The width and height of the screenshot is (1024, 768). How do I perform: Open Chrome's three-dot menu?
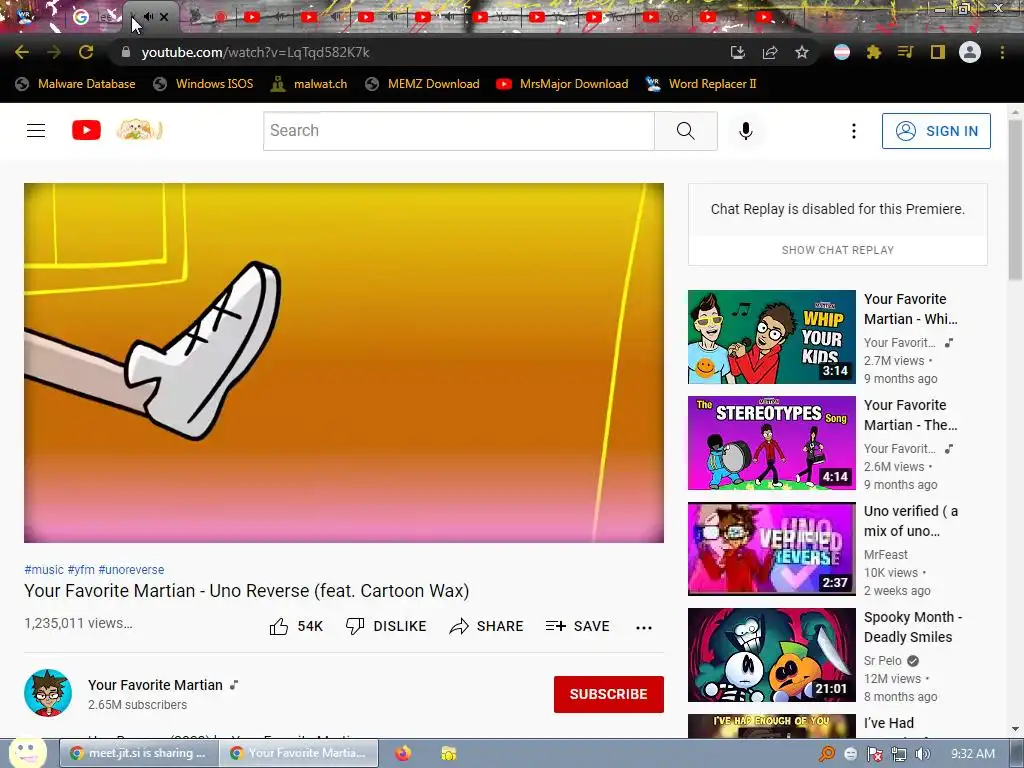pyautogui.click(x=1002, y=52)
